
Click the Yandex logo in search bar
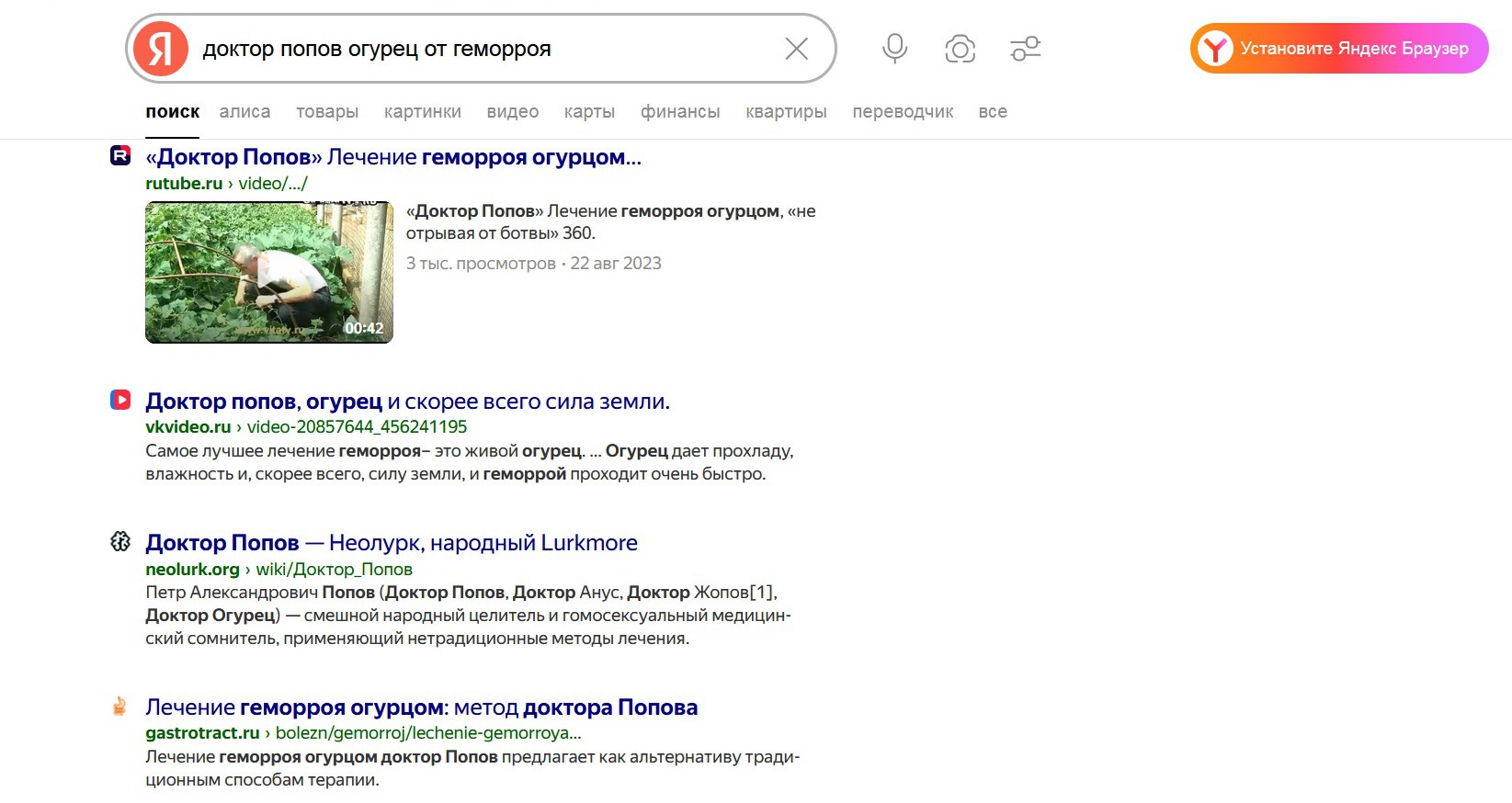point(161,49)
